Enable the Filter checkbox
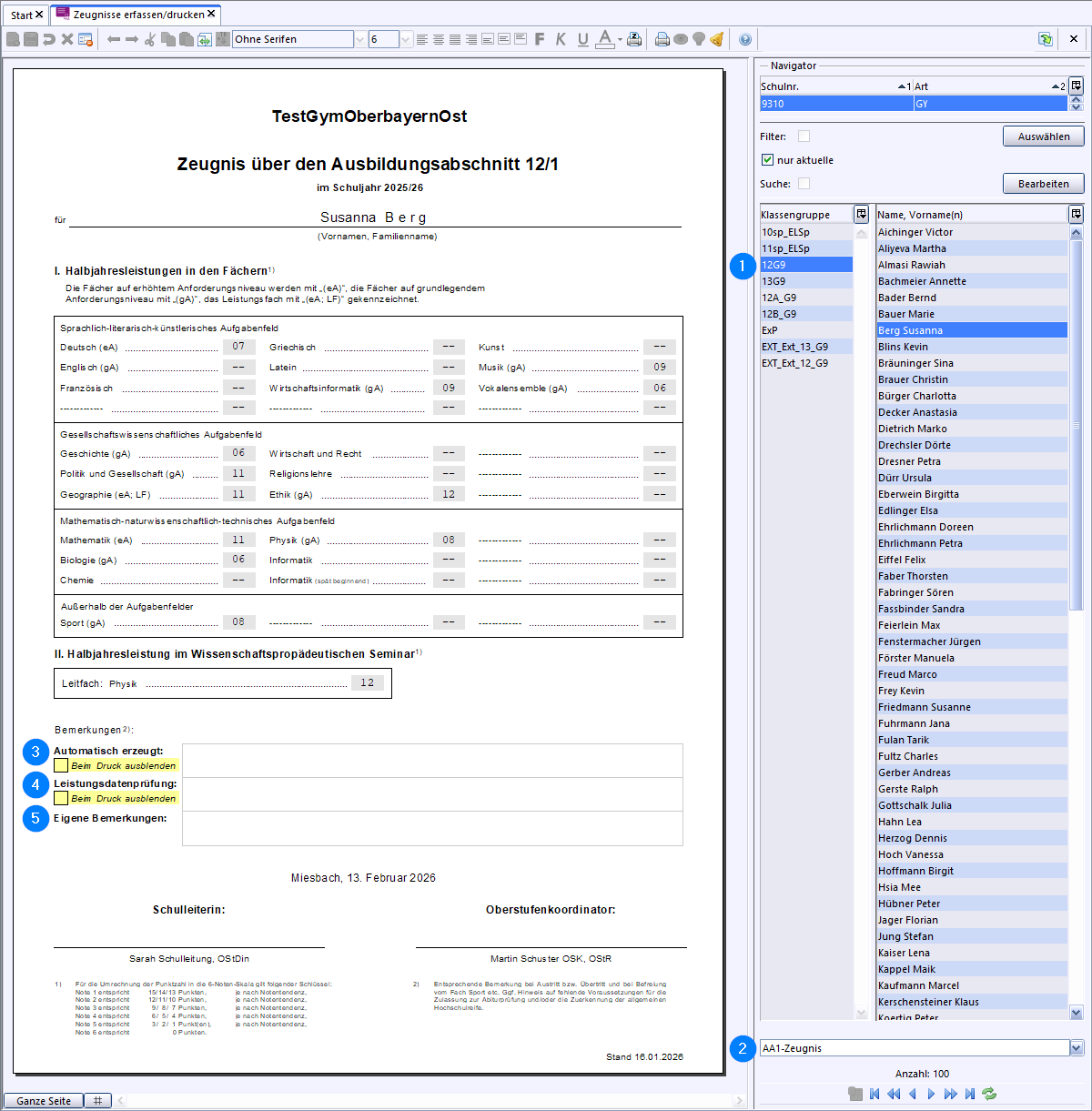Screen dimensions: 1092x1111 click(804, 136)
